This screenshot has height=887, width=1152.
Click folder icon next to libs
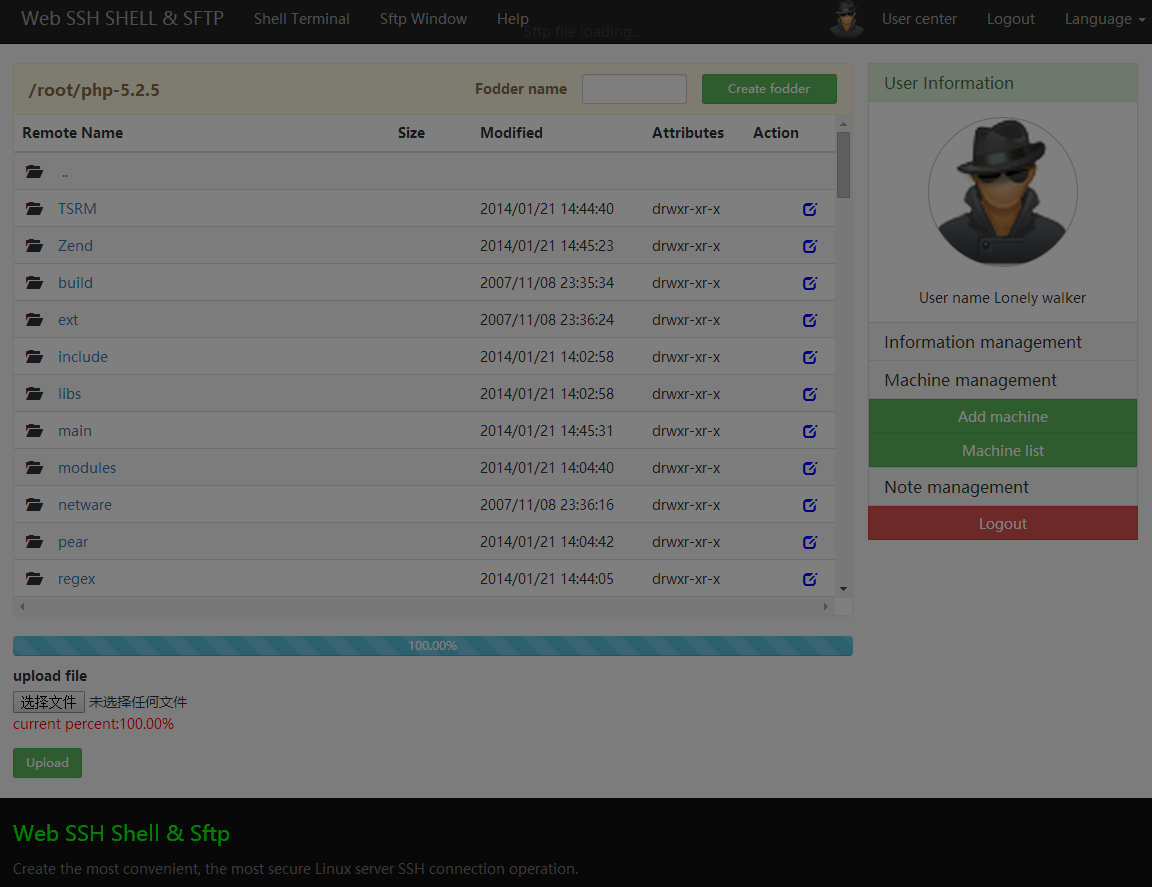[x=35, y=393]
